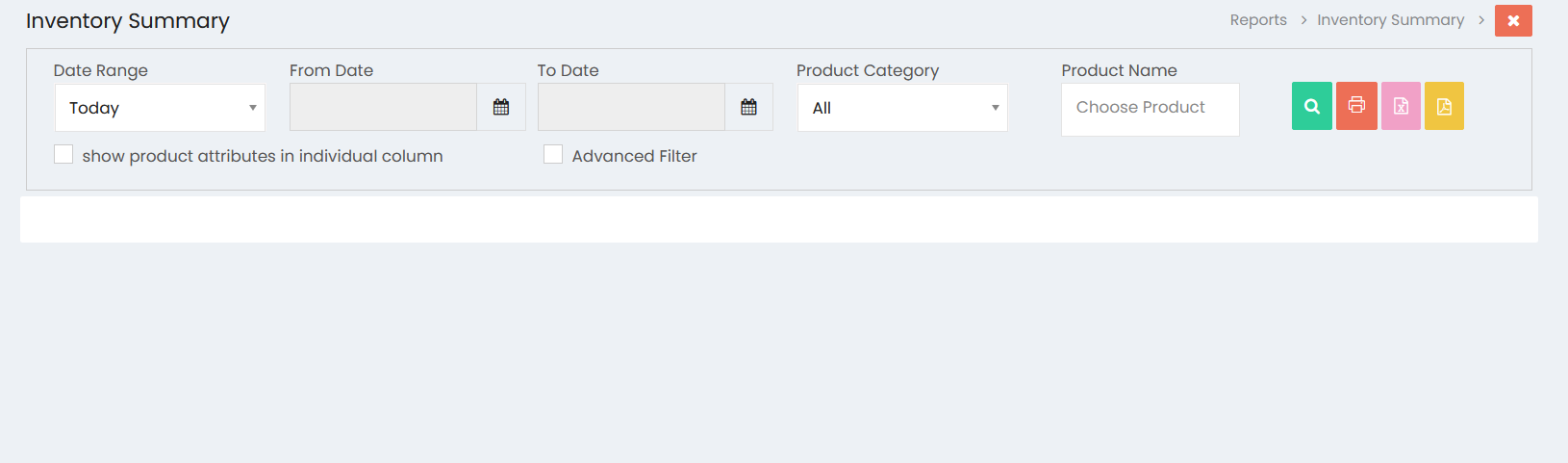Print the inventory summary report
The width and height of the screenshot is (1568, 463).
coord(1356,106)
